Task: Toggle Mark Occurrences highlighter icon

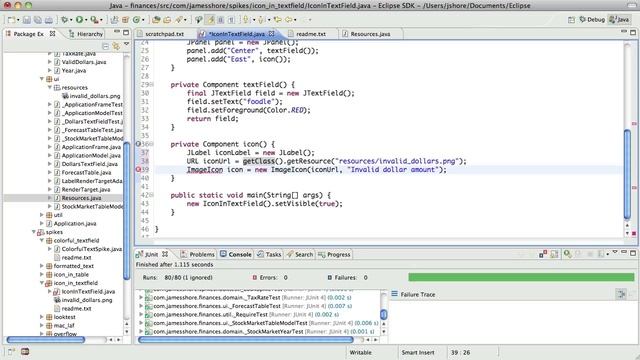Action: [210, 20]
